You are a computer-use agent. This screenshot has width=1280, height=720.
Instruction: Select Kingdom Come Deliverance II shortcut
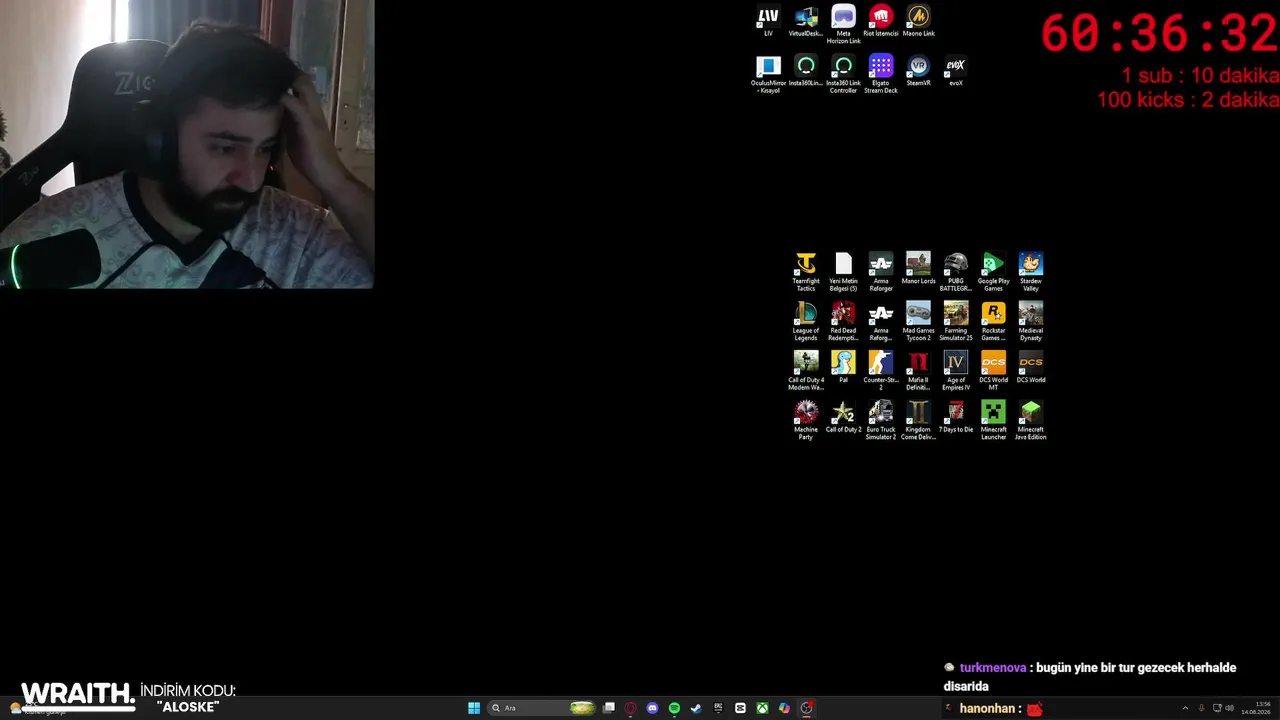[918, 421]
